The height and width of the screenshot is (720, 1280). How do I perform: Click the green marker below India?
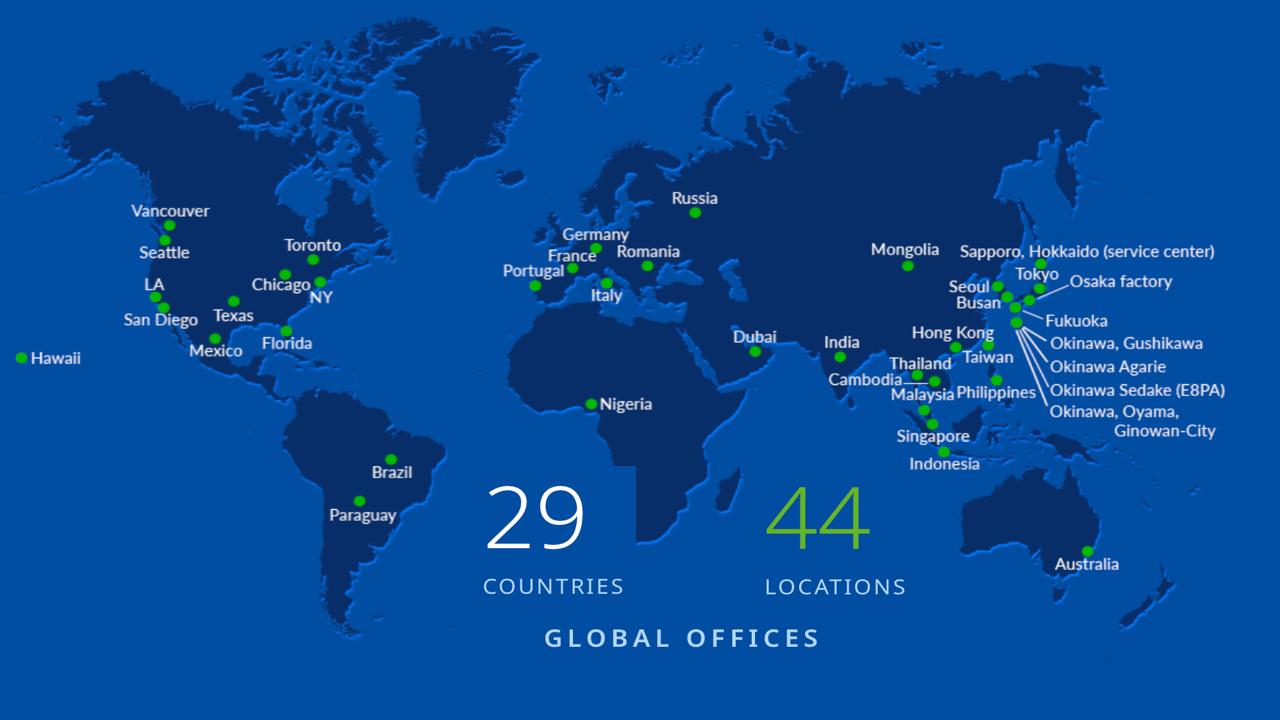840,356
